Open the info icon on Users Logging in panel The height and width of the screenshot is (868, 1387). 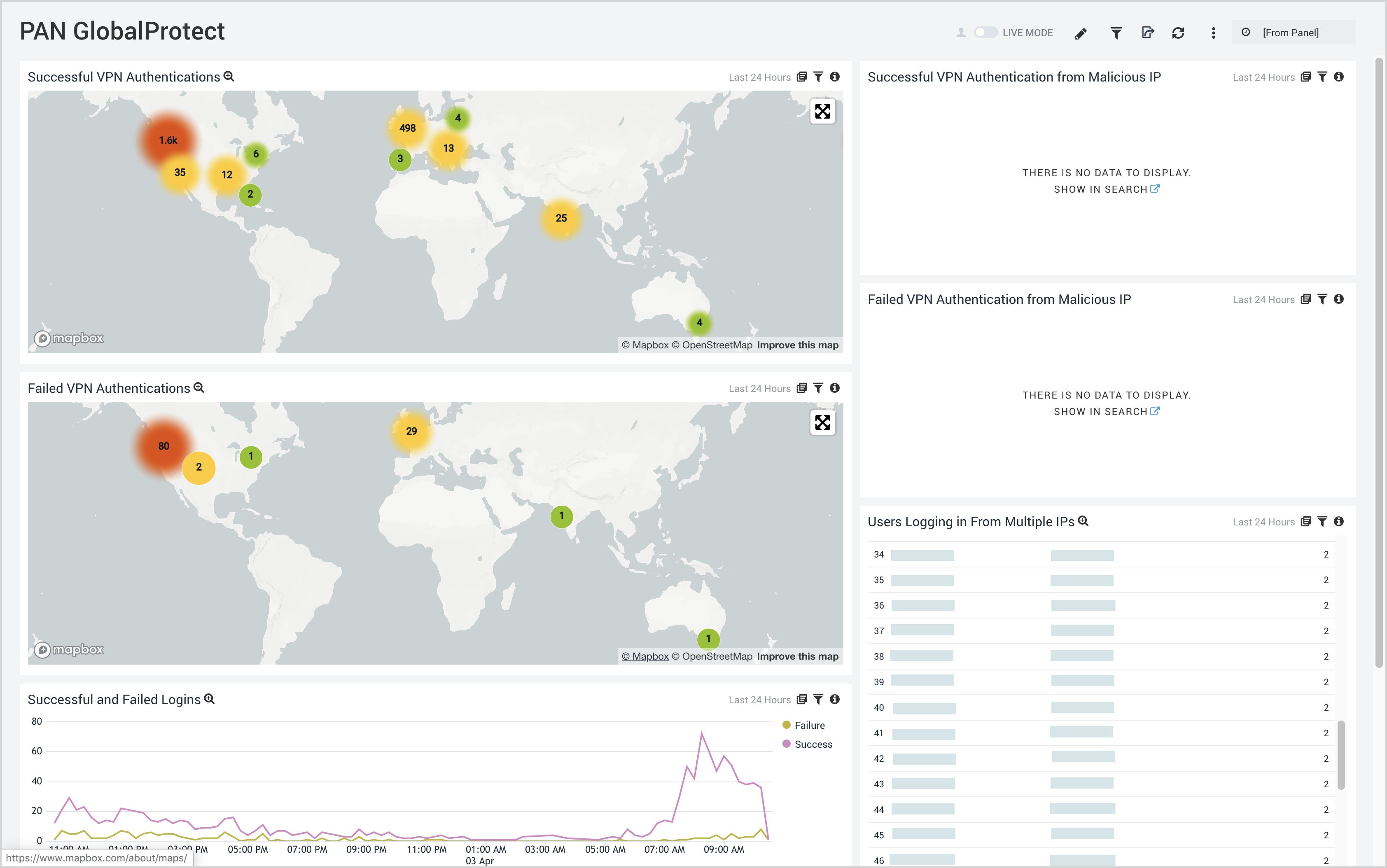[x=1338, y=521]
